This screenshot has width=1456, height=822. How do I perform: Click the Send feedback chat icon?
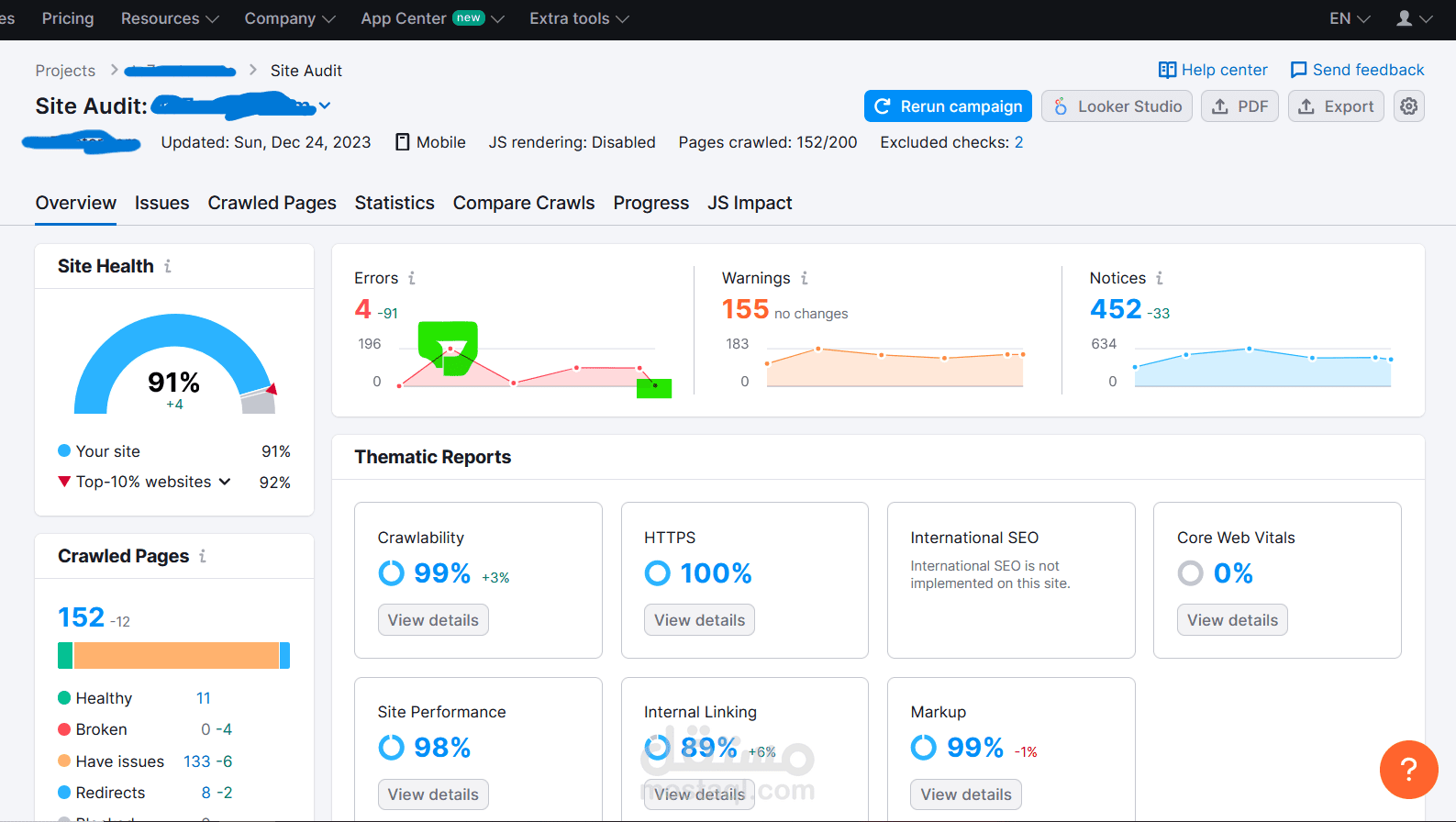(x=1298, y=70)
